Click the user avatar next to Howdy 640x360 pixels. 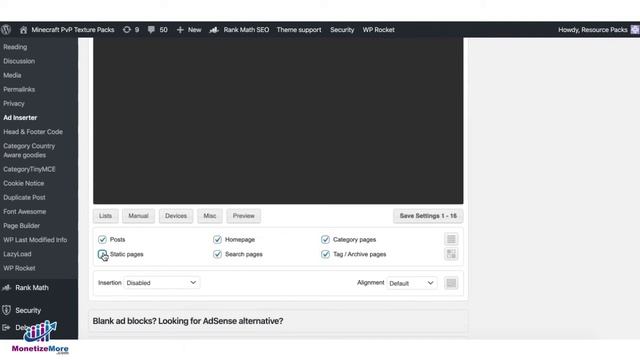(635, 29)
